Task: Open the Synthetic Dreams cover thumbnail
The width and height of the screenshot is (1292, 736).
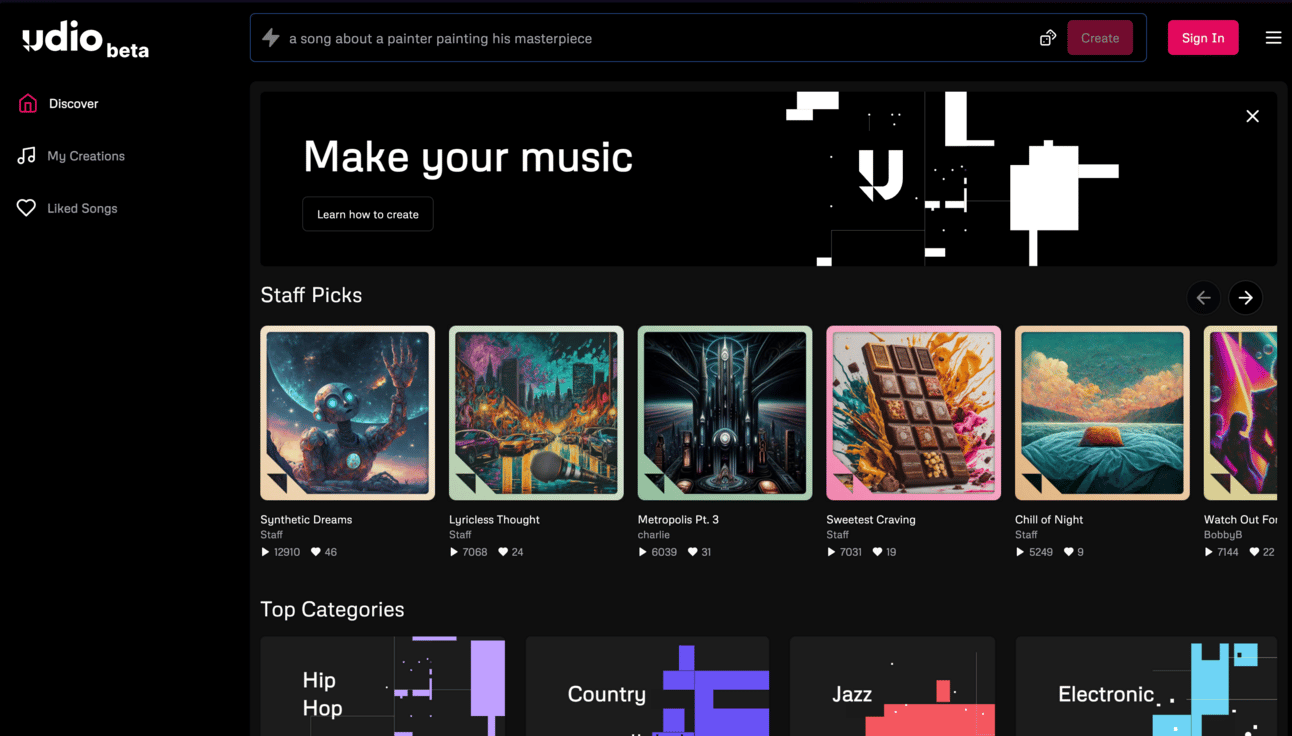Action: click(348, 413)
